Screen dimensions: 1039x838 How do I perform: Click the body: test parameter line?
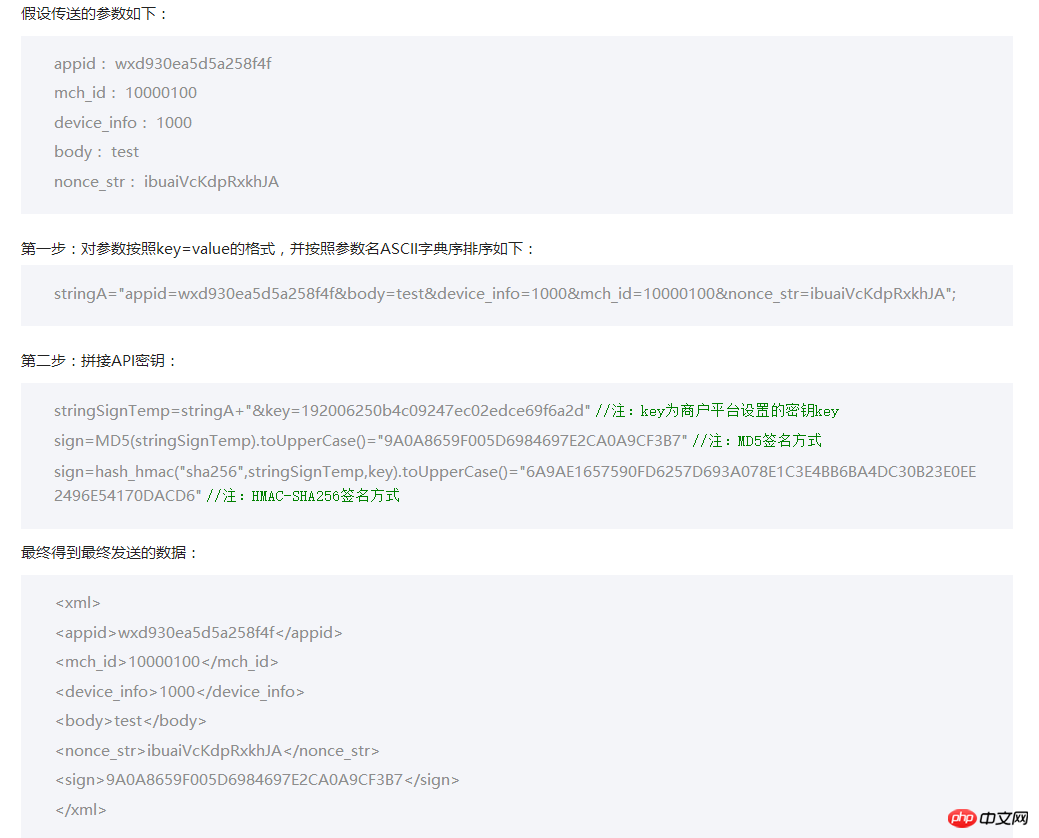[x=96, y=152]
